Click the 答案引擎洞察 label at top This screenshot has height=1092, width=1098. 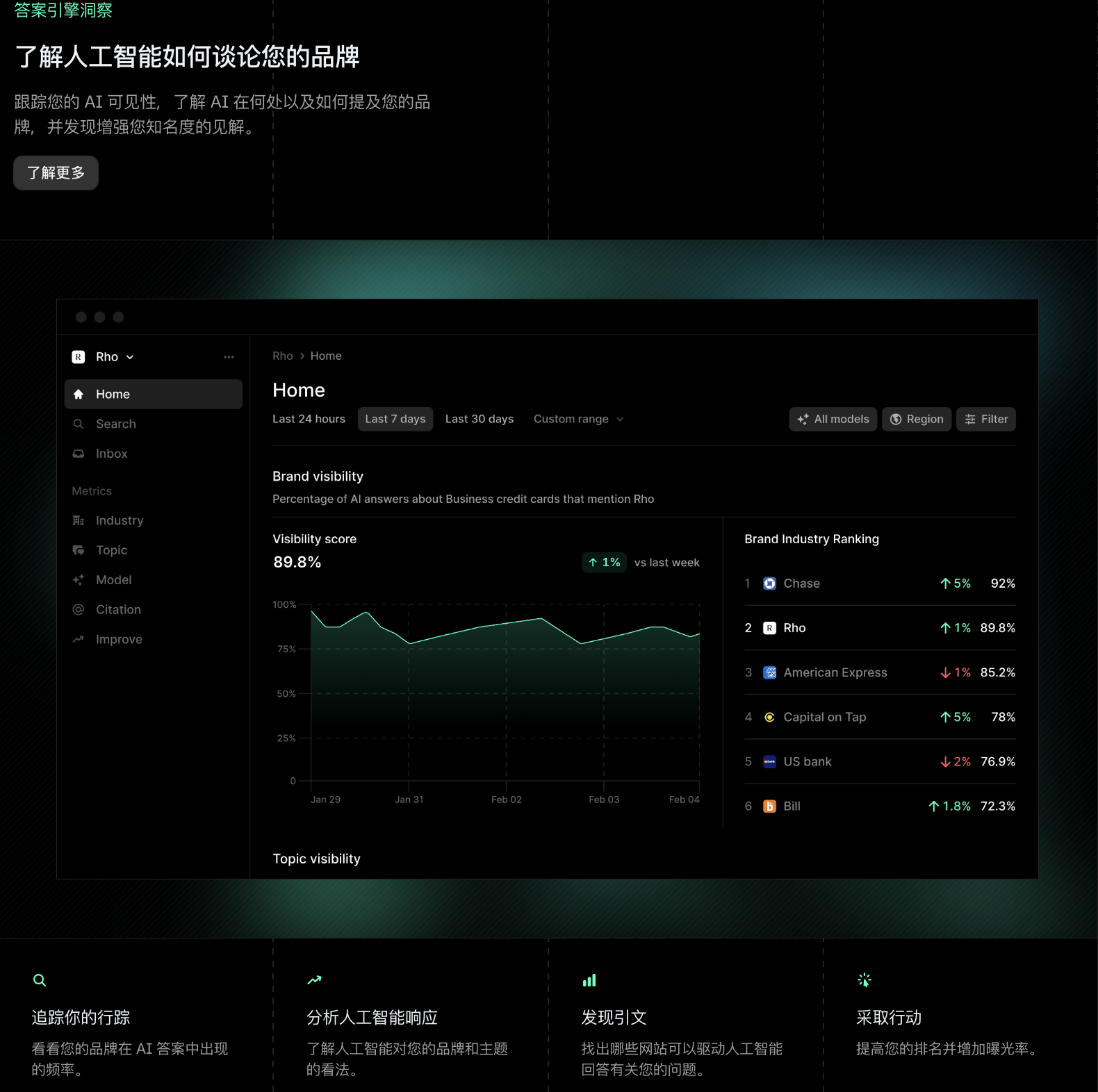click(x=63, y=10)
